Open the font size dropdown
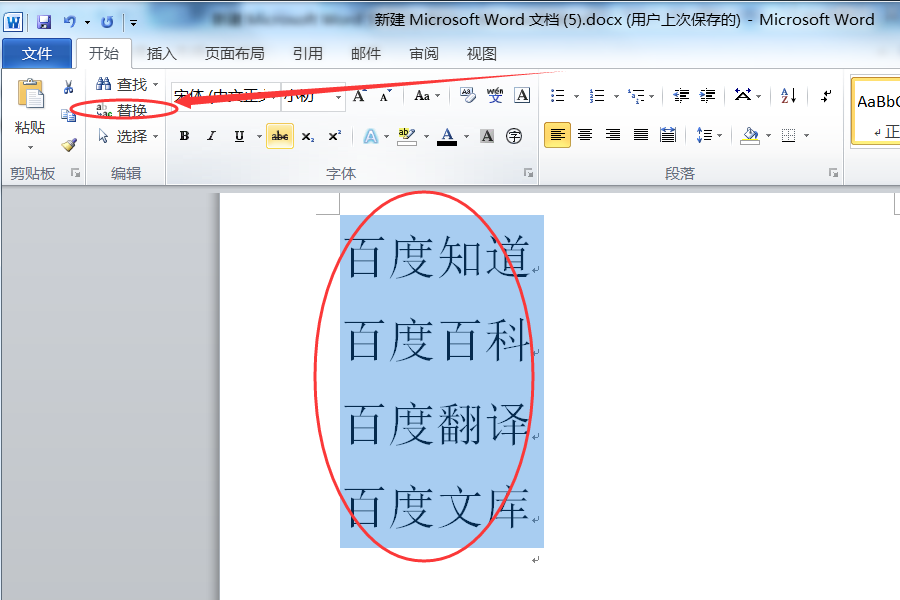This screenshot has width=900, height=600. 339,97
